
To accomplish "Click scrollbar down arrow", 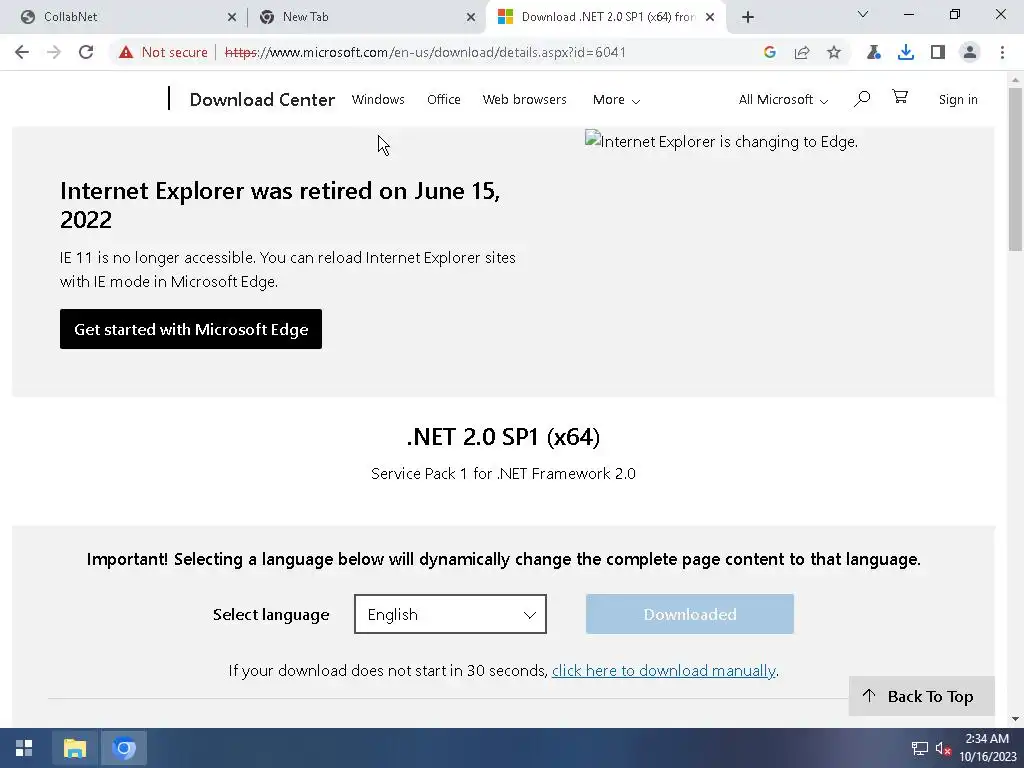I will click(x=1015, y=719).
